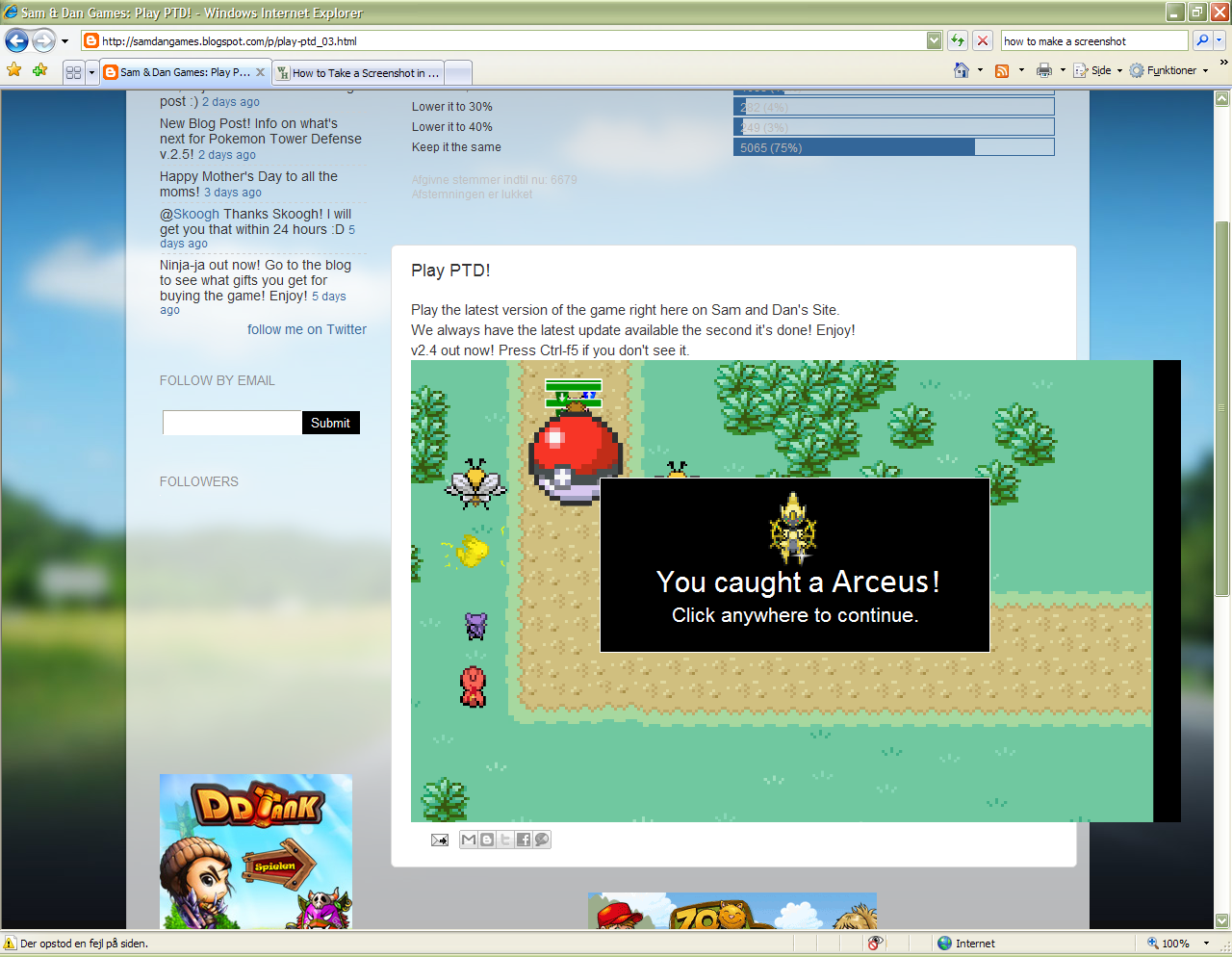Open Quick Tabs grid view button
This screenshot has width=1232, height=957.
point(74,72)
